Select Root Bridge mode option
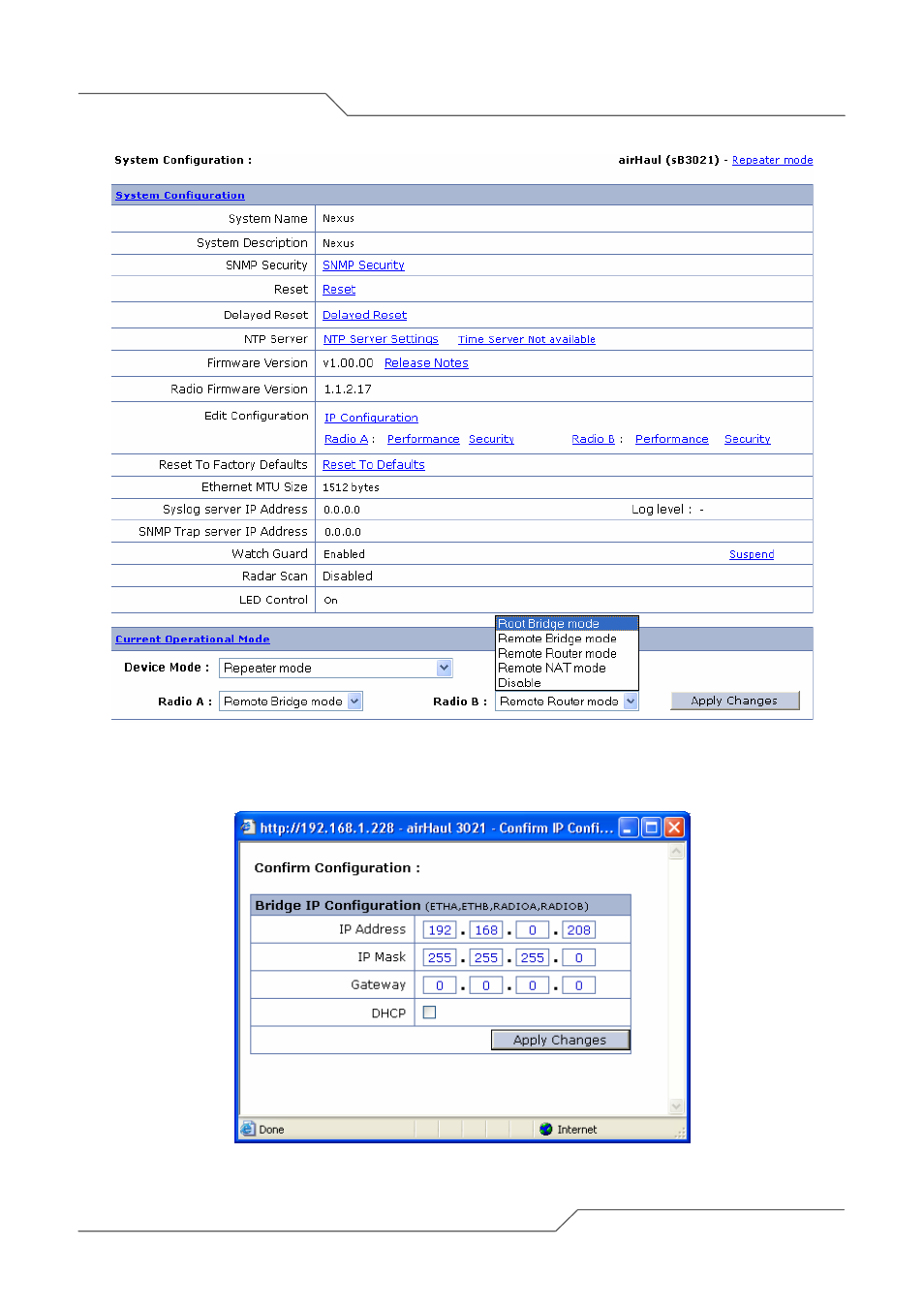Viewport: 924px width, 1309px height. (x=567, y=624)
